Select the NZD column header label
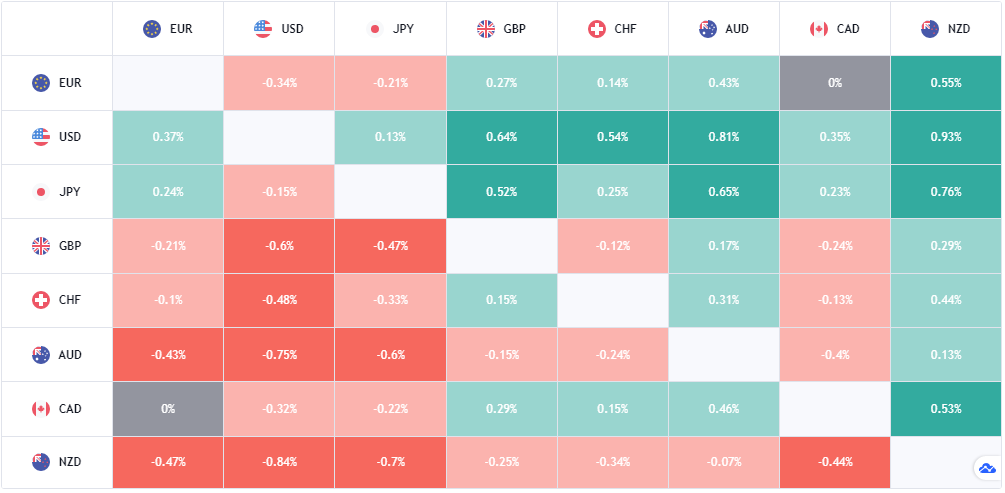This screenshot has height=493, width=1005. point(958,29)
